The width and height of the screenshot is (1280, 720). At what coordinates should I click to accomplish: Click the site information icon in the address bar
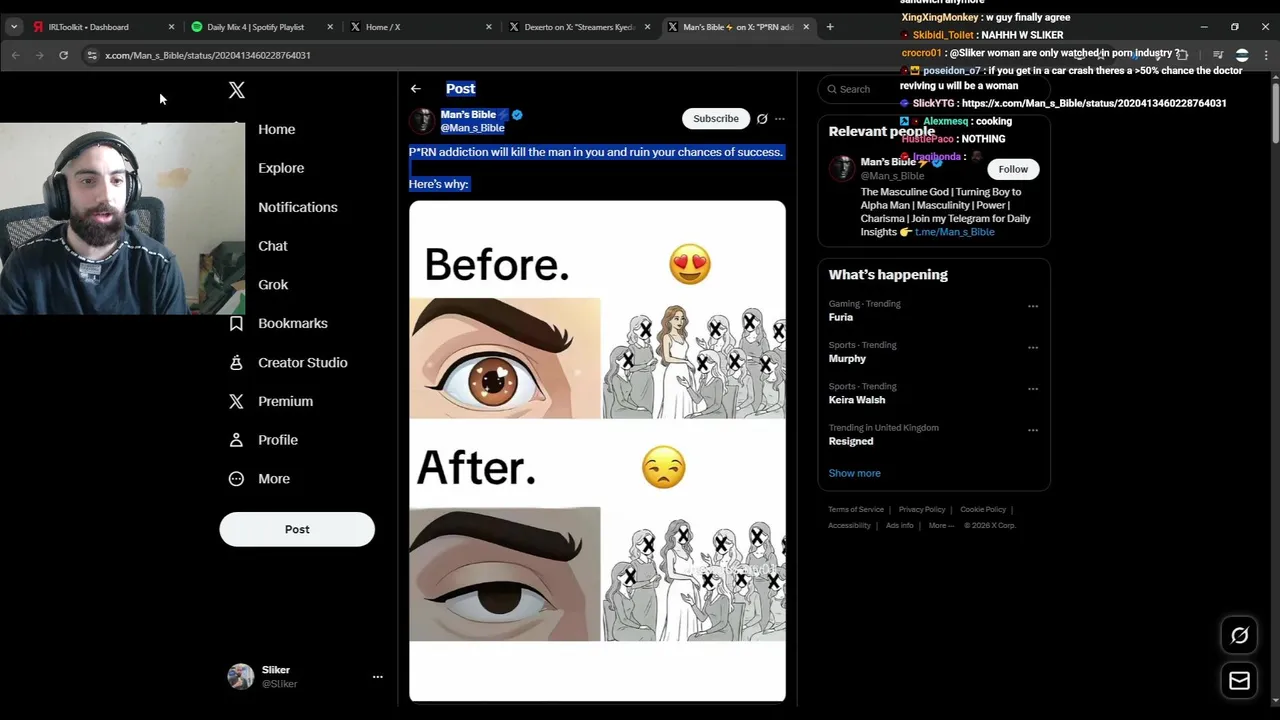92,55
